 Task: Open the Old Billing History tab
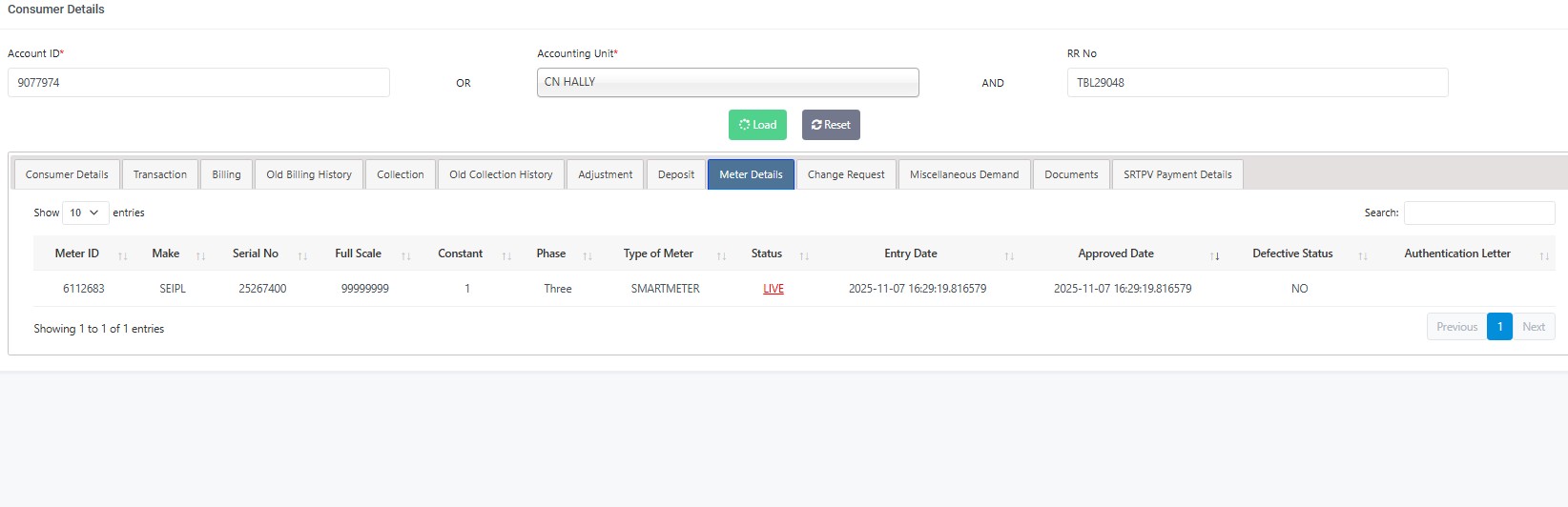(x=309, y=174)
